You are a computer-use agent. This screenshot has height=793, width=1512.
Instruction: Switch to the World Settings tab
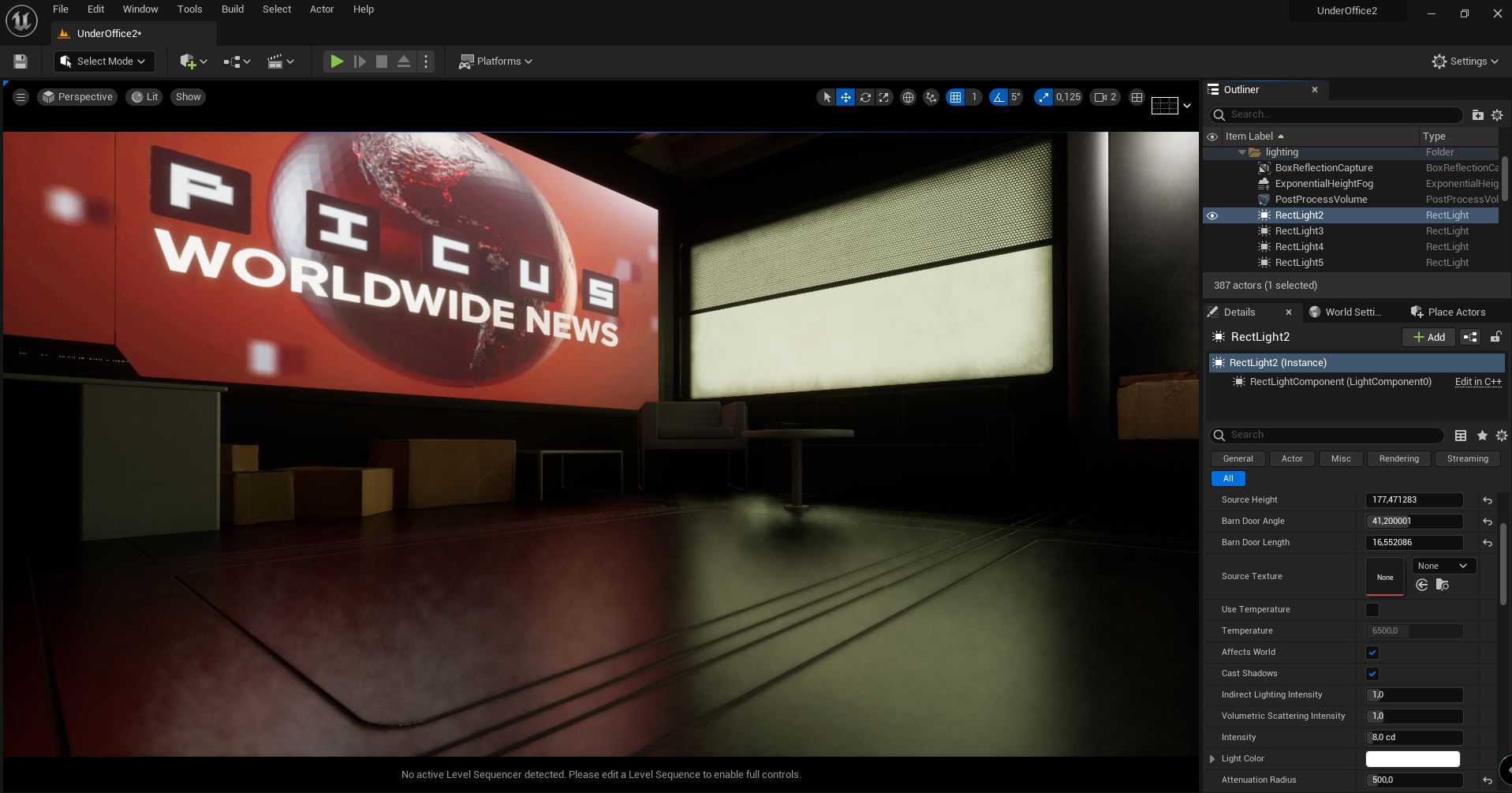click(1345, 312)
